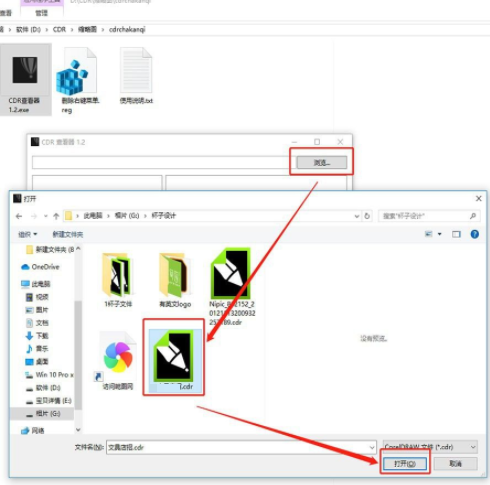
Task: Click the 打开(O) button
Action: pyautogui.click(x=405, y=464)
